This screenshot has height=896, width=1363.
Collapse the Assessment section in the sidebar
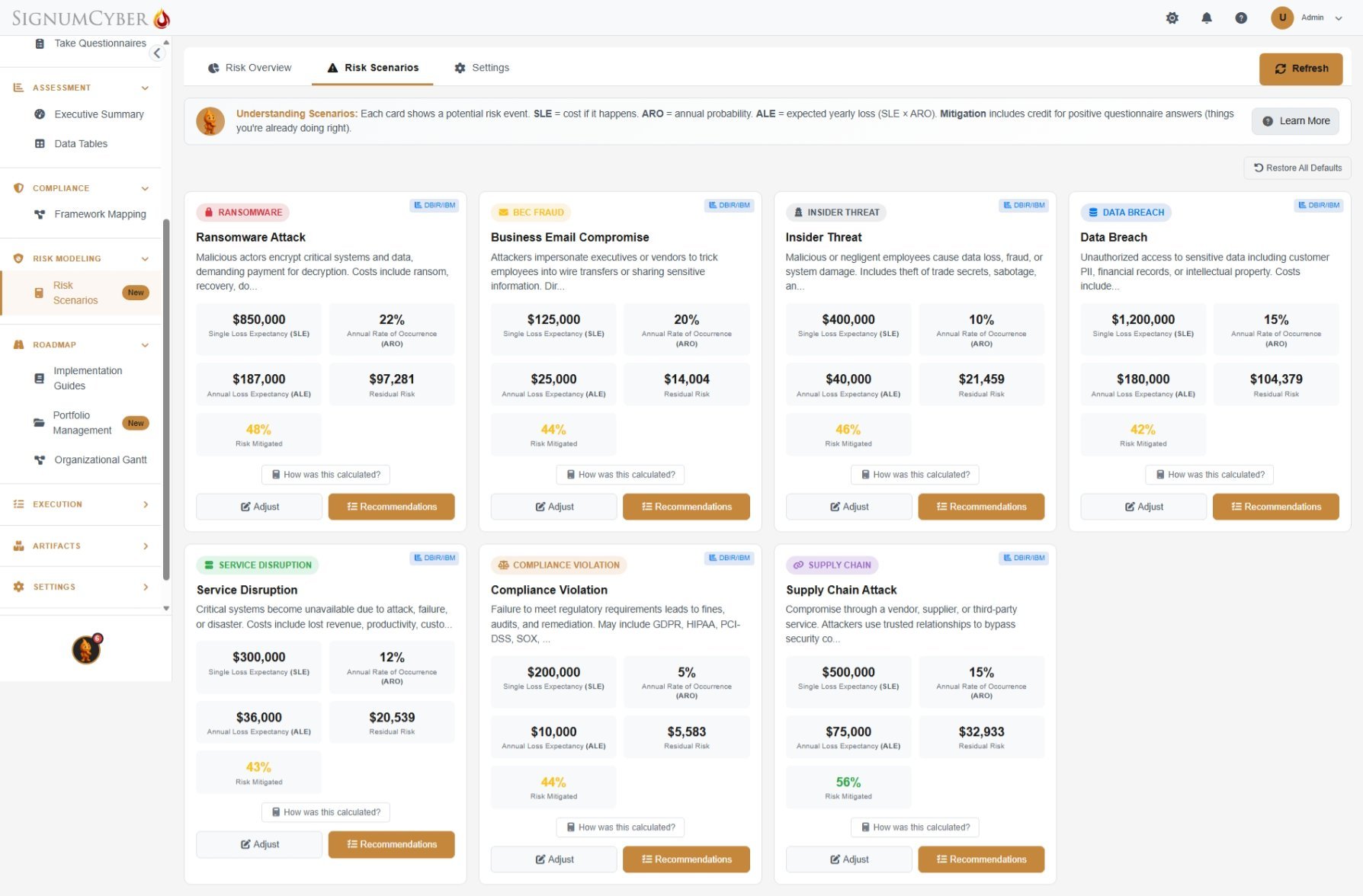[x=145, y=88]
